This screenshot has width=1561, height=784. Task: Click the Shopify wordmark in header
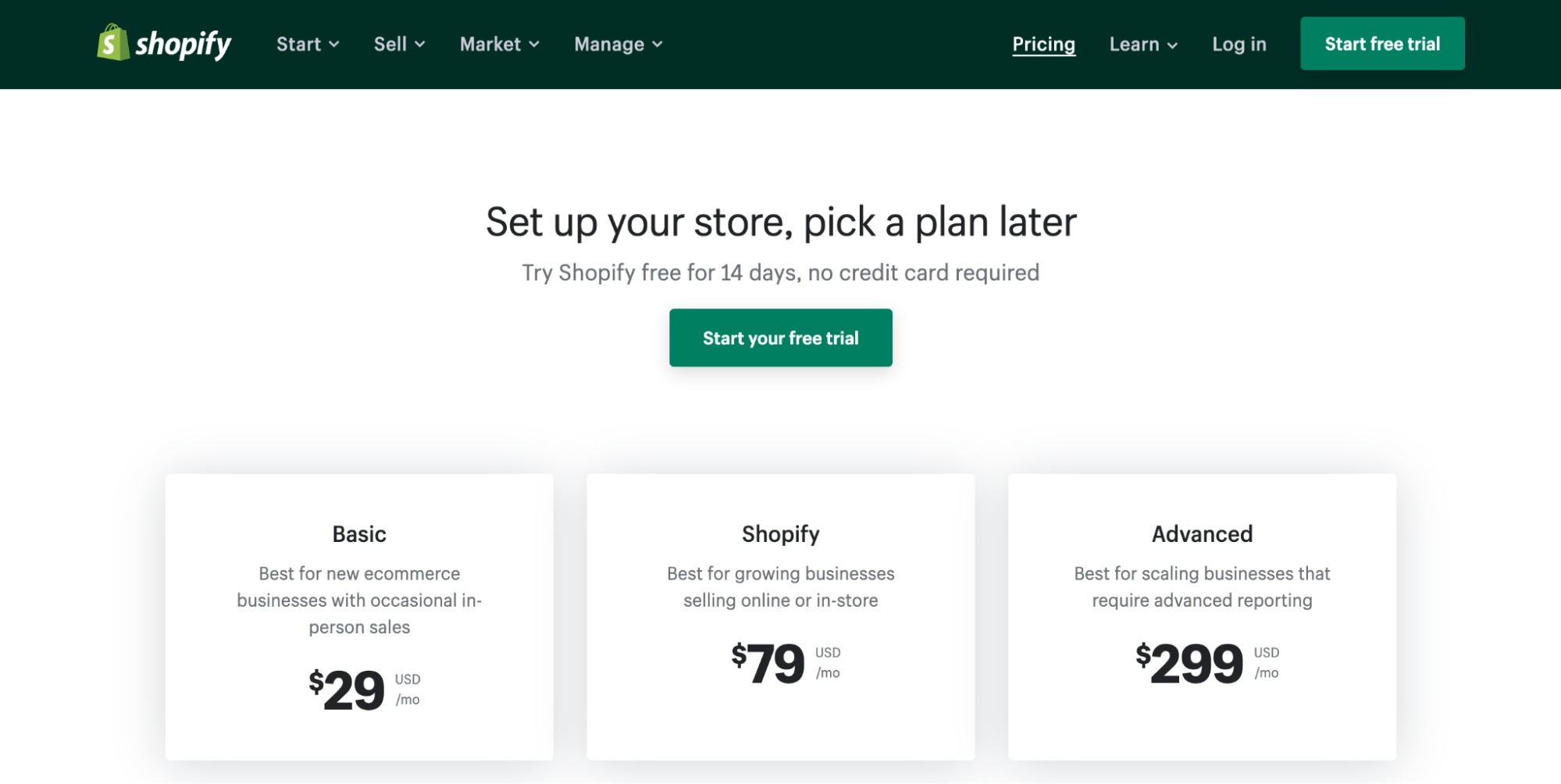184,45
